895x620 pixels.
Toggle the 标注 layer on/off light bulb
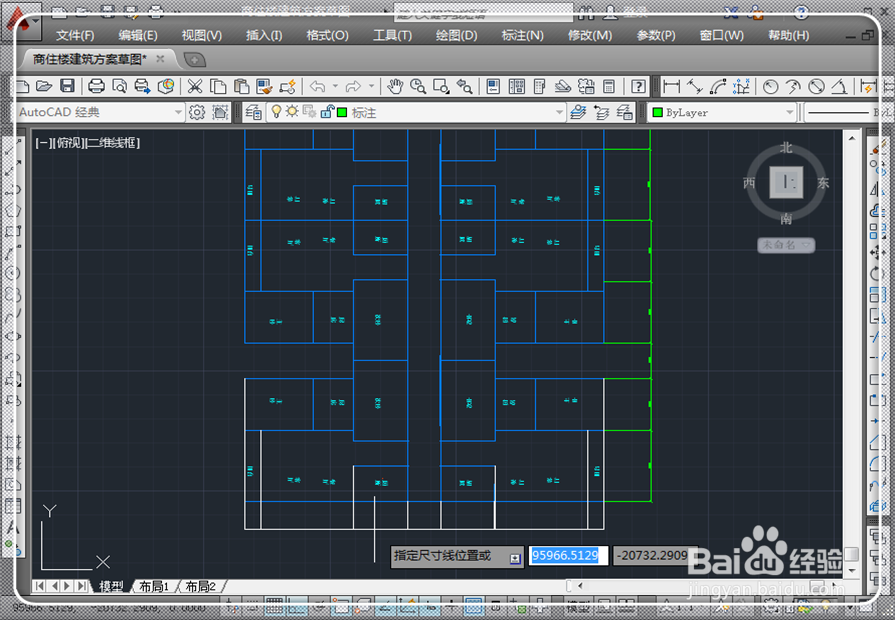(276, 112)
